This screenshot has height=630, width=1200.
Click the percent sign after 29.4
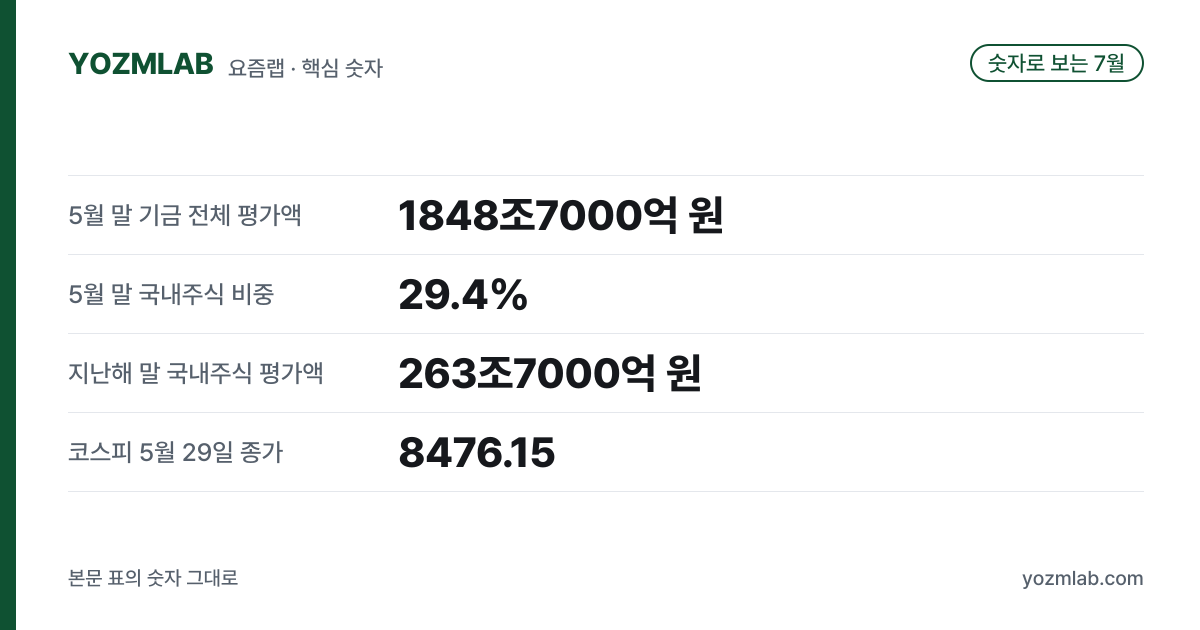point(509,294)
